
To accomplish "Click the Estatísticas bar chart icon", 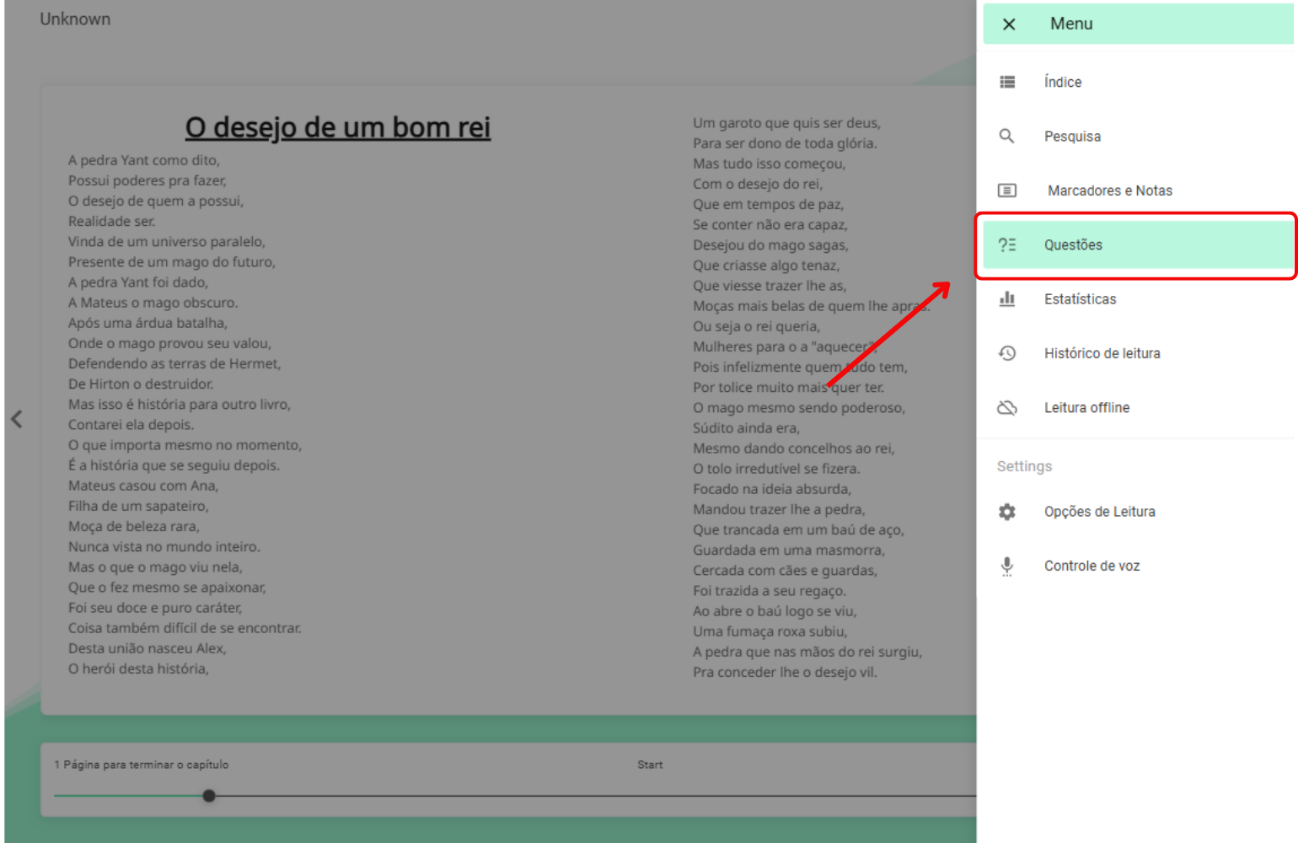I will pyautogui.click(x=1007, y=299).
